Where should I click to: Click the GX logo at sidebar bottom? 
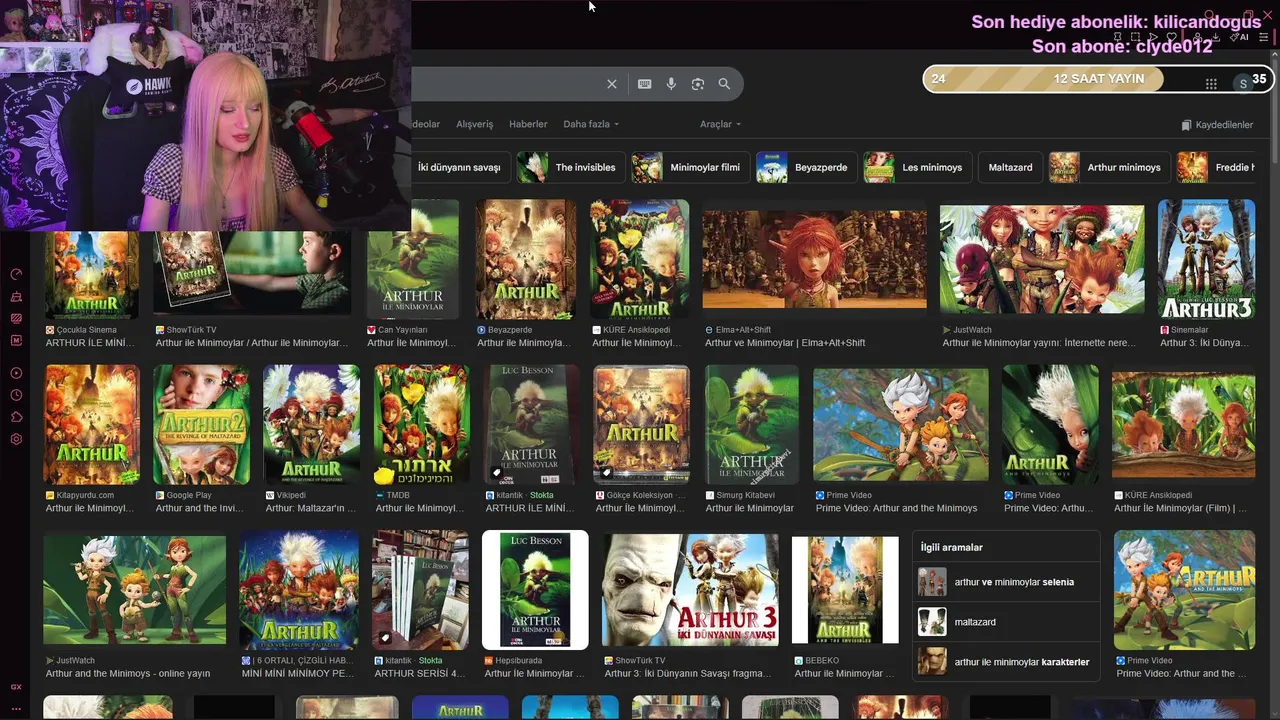coord(16,687)
